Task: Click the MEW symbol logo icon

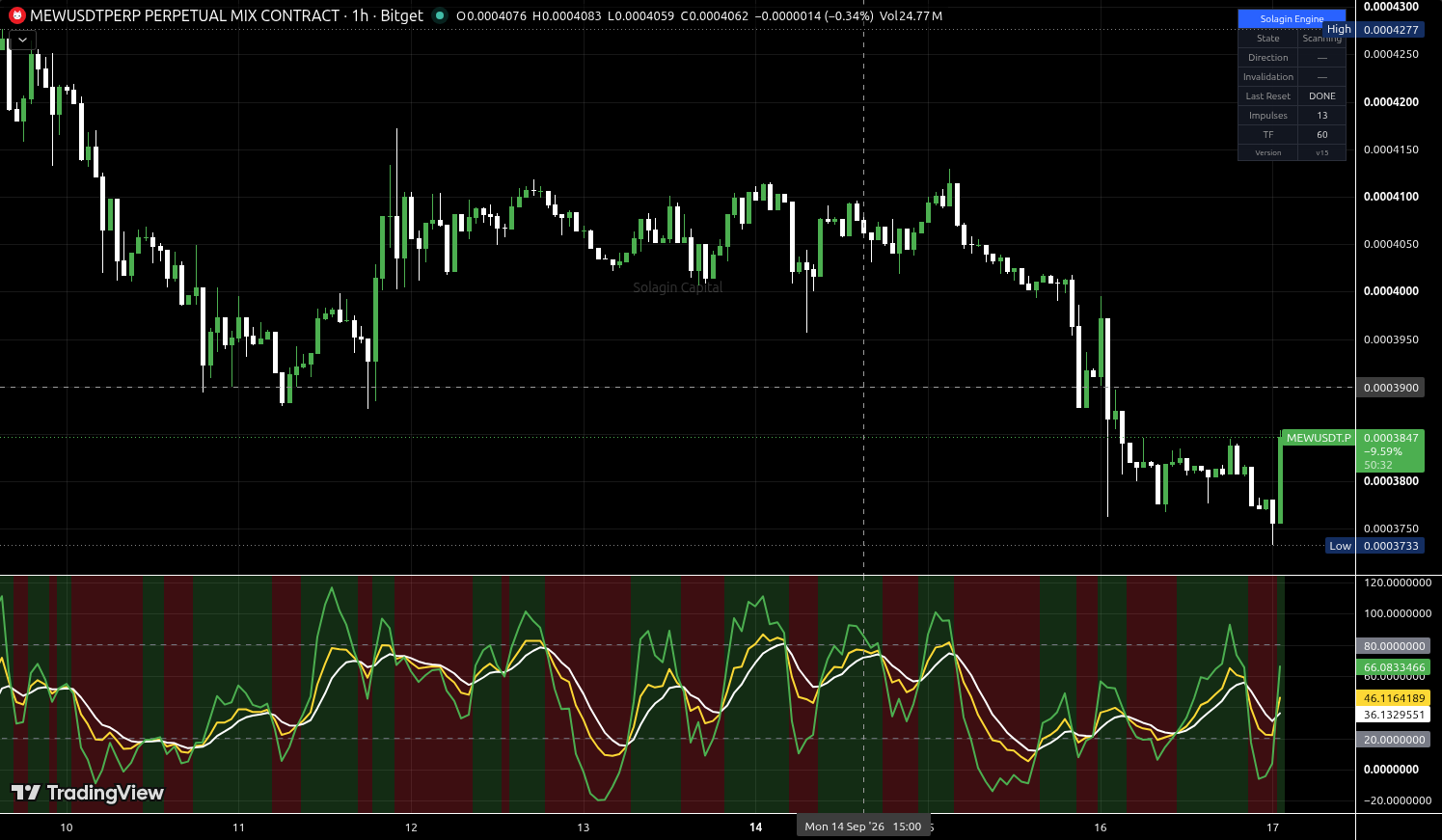Action: pos(16,15)
